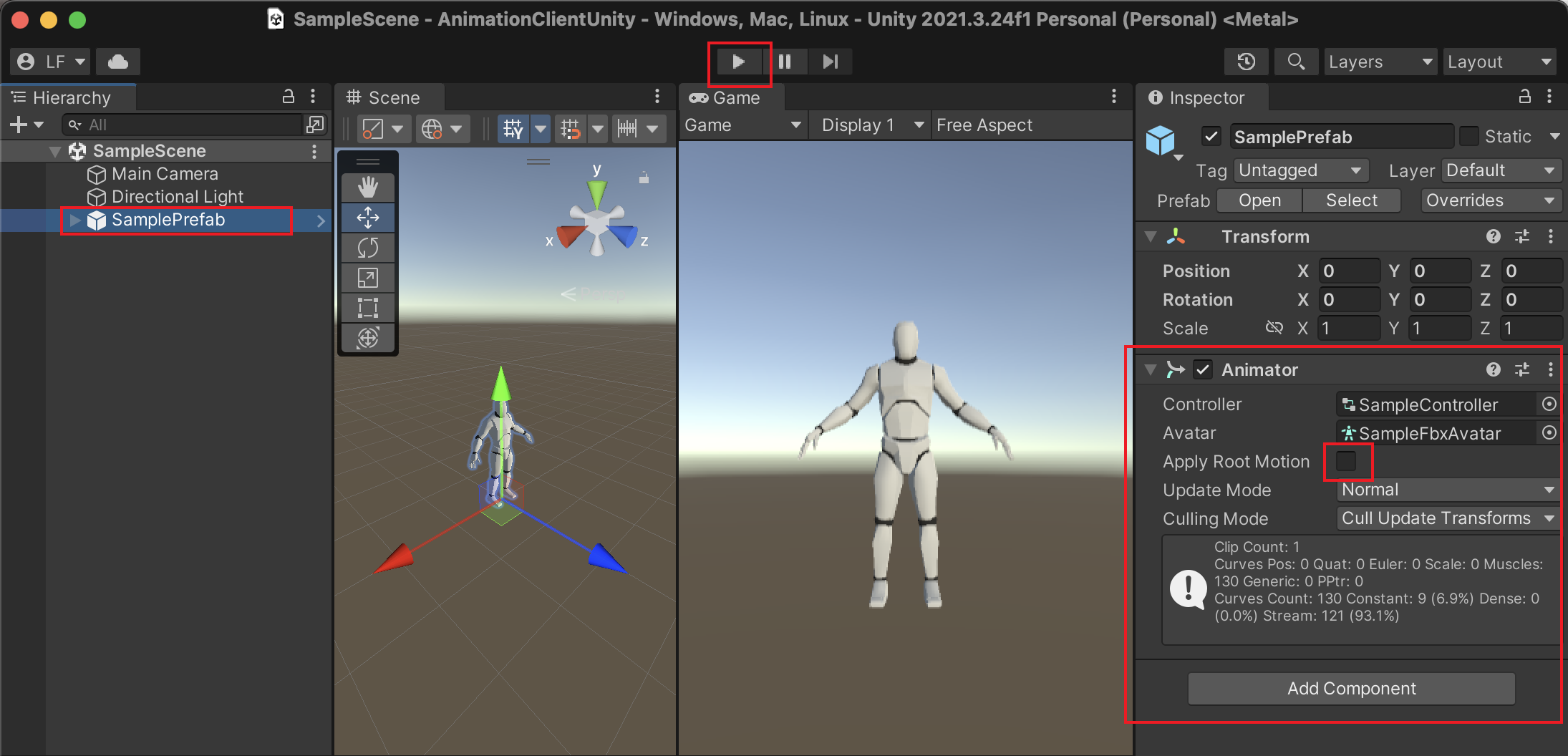The height and width of the screenshot is (756, 1568).
Task: Select the Rotate tool in Scene toolbar
Action: tap(367, 248)
